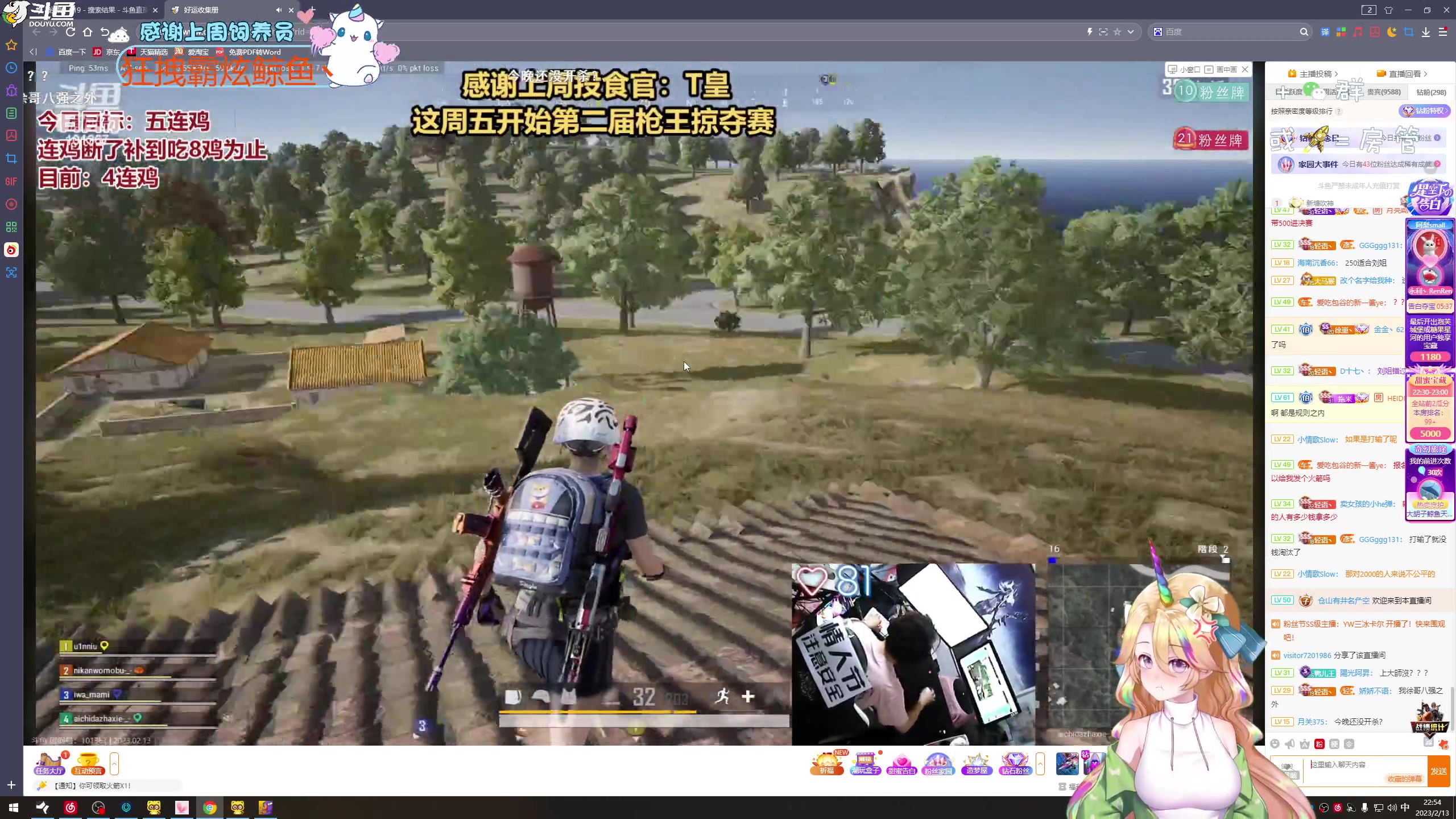Open the 免费PDF转Word bookmark
Image resolution: width=1456 pixels, height=819 pixels.
tap(249, 52)
